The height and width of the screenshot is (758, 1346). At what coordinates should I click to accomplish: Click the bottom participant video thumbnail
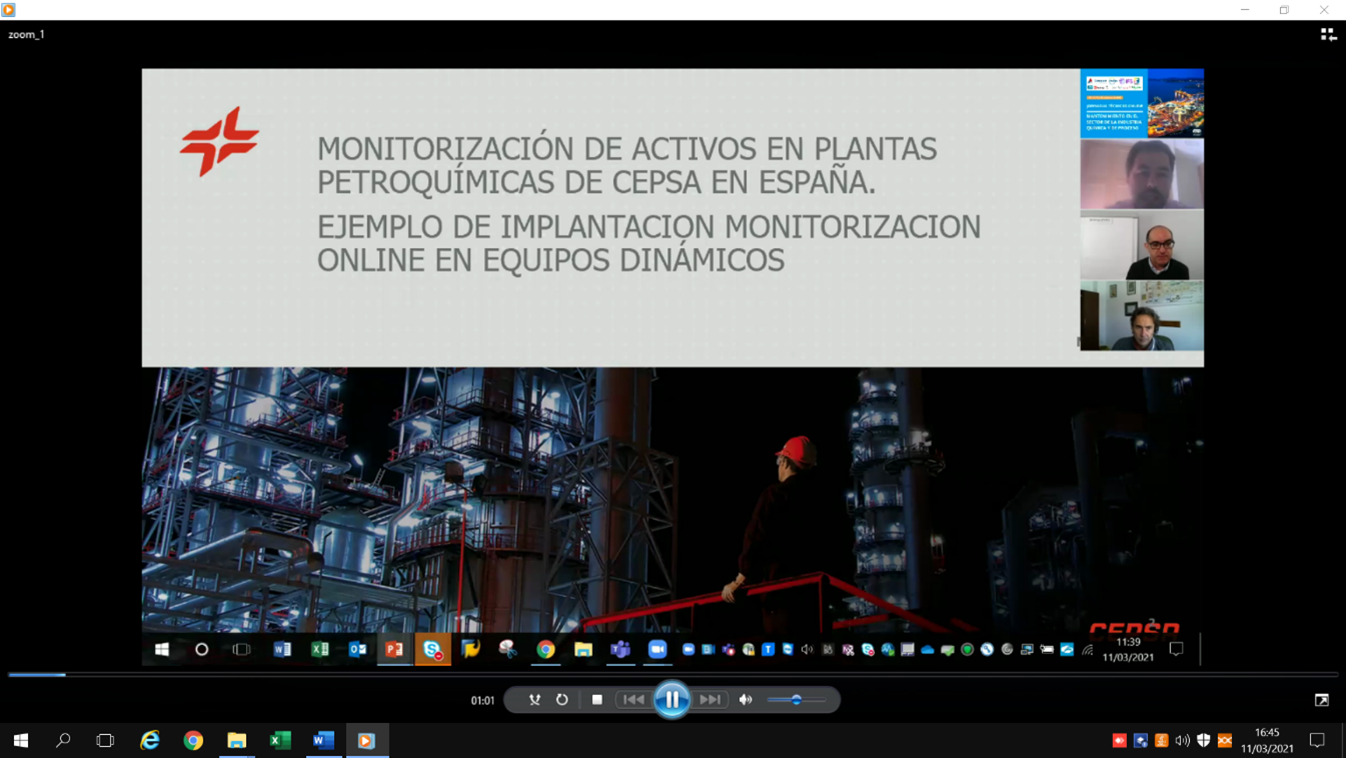click(x=1142, y=315)
